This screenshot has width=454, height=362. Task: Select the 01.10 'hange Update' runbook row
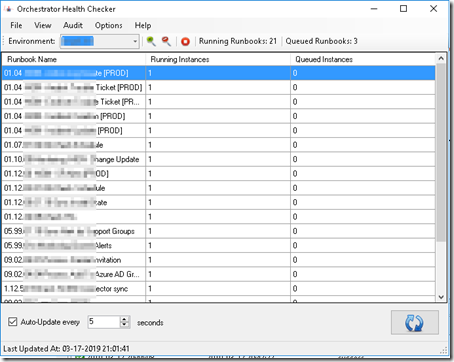pos(219,159)
